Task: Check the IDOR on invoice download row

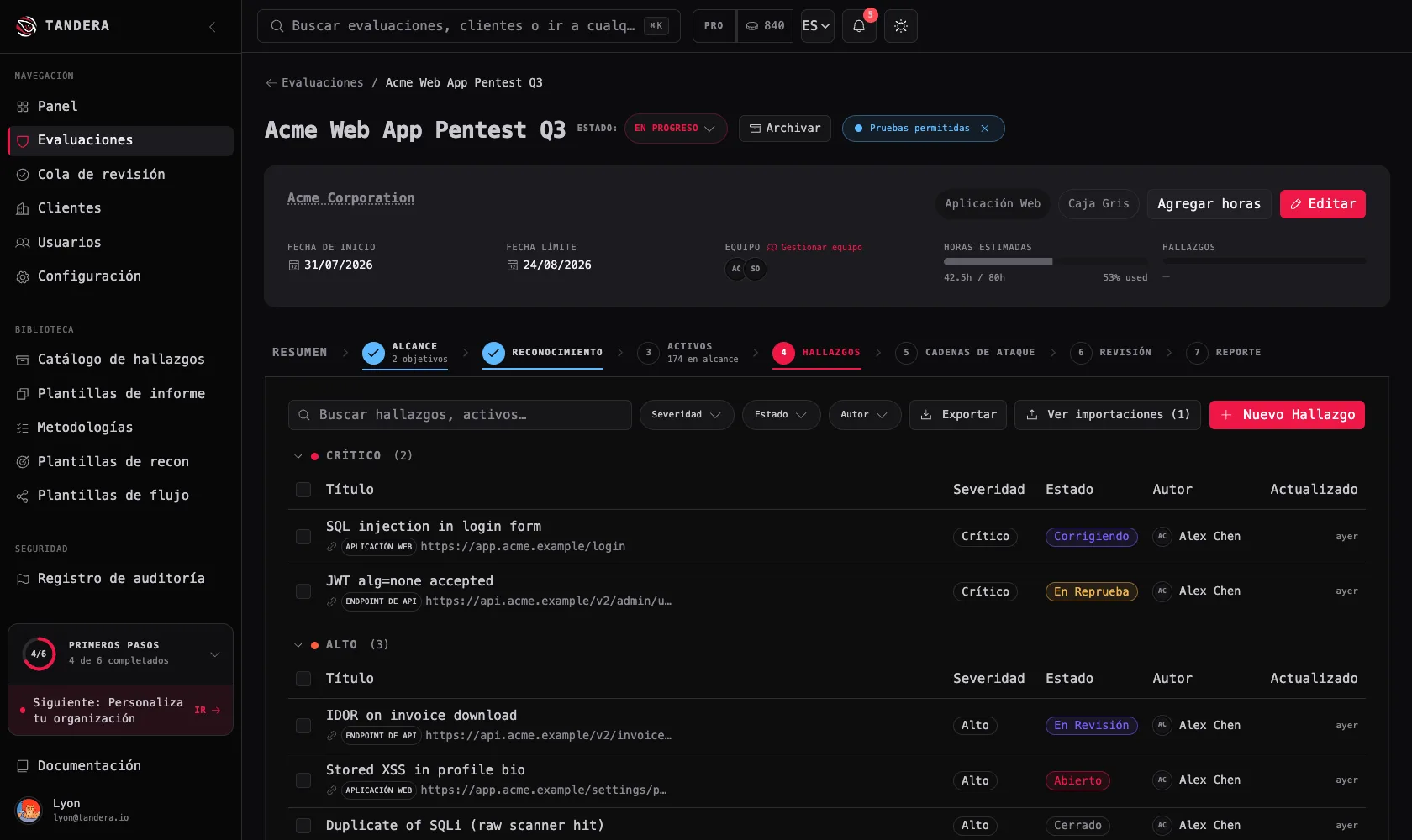Action: [x=303, y=726]
